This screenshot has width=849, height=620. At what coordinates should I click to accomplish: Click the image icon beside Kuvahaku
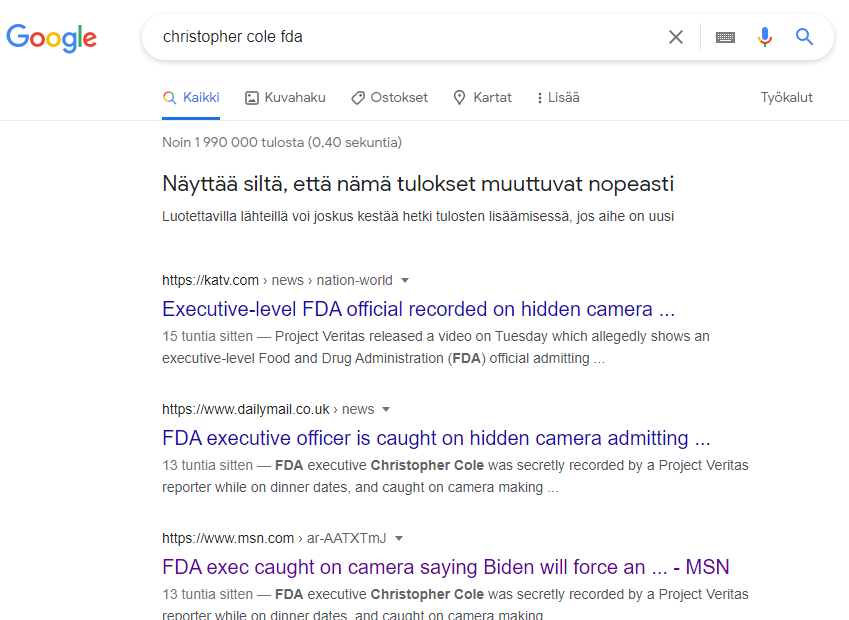coord(252,98)
